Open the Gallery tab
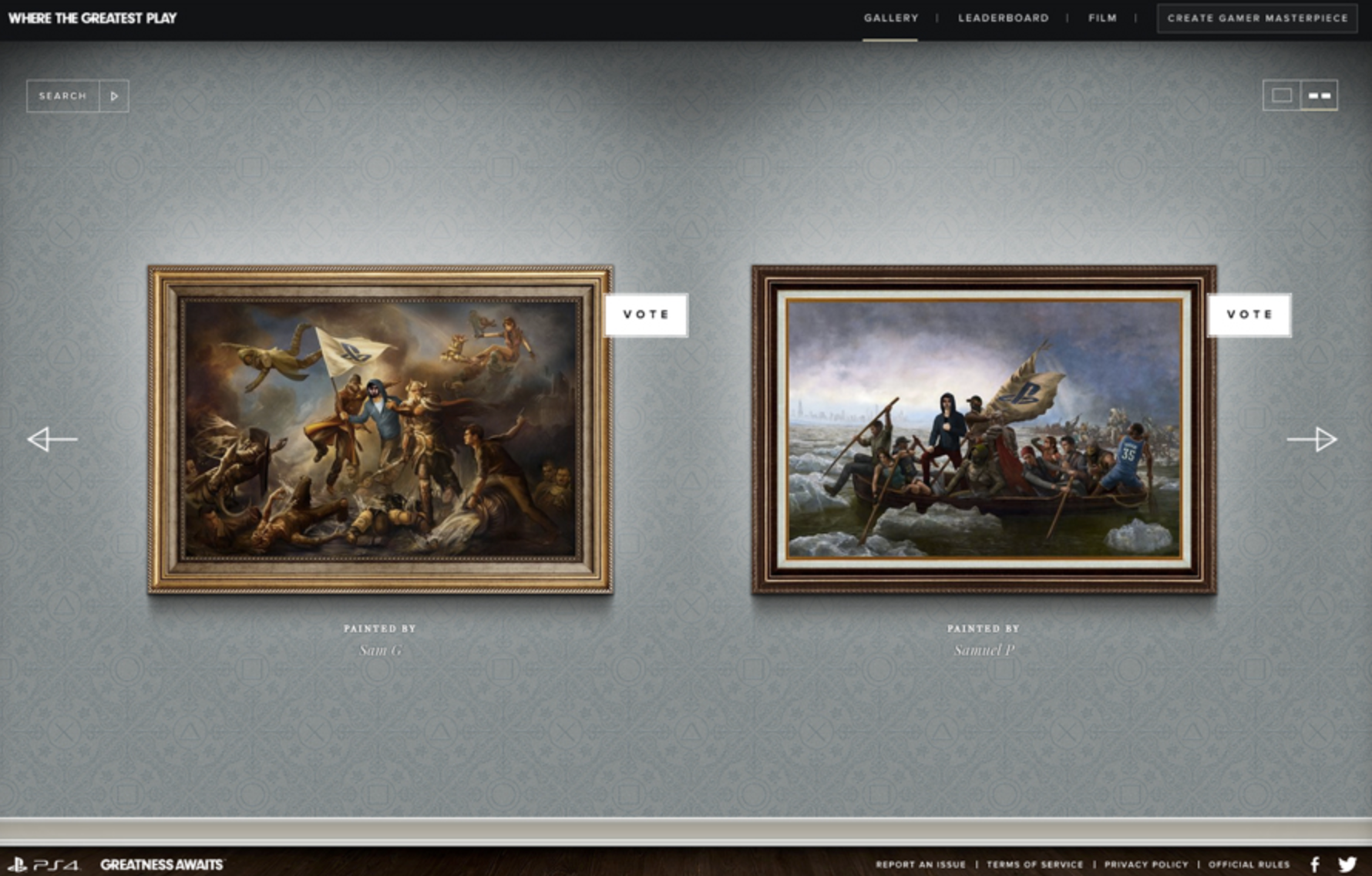 (891, 18)
